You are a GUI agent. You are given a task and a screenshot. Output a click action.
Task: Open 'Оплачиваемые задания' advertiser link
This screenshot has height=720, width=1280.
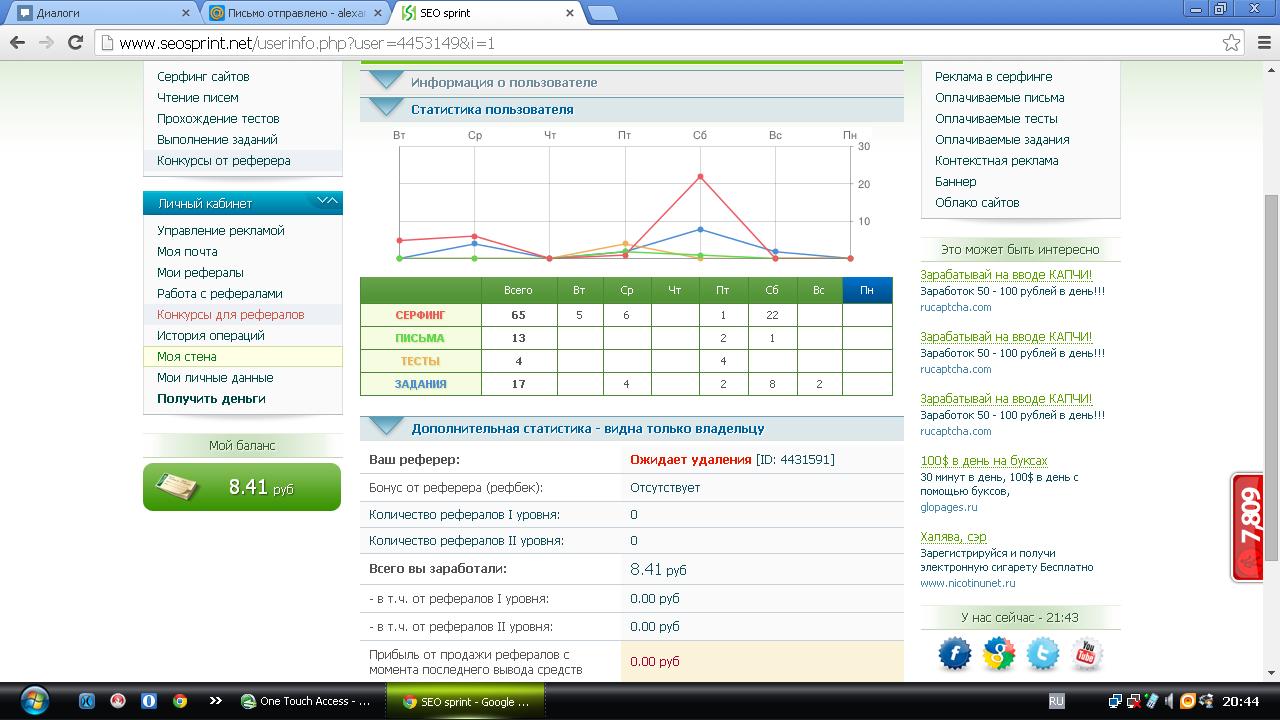[x=1002, y=139]
